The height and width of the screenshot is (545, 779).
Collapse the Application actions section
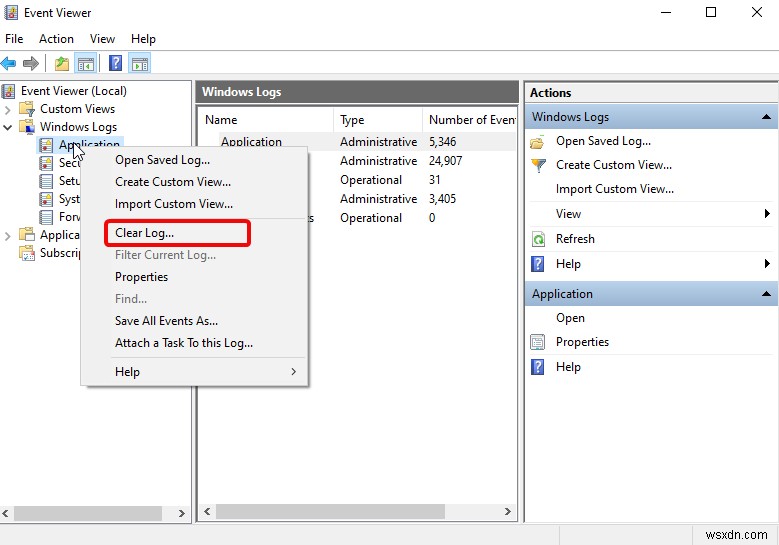pyautogui.click(x=766, y=294)
